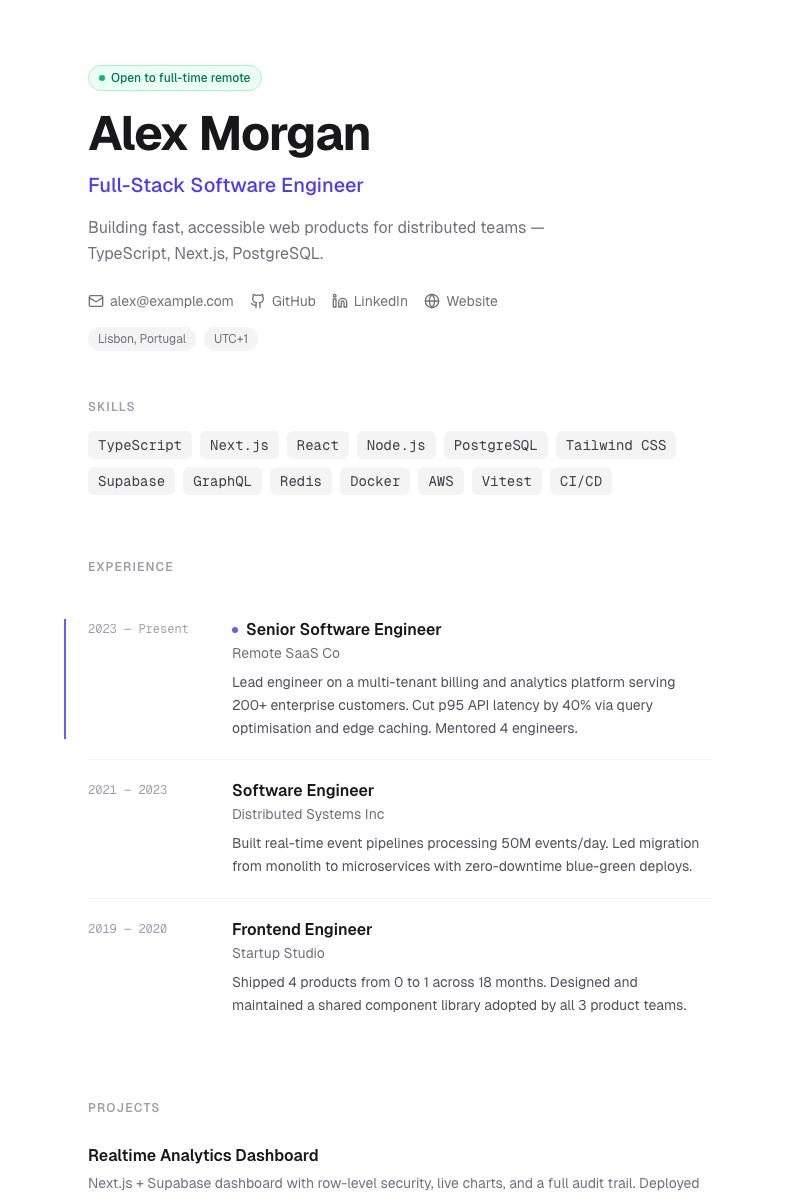
Task: Select the PostgreSQL skill tag
Action: point(495,445)
